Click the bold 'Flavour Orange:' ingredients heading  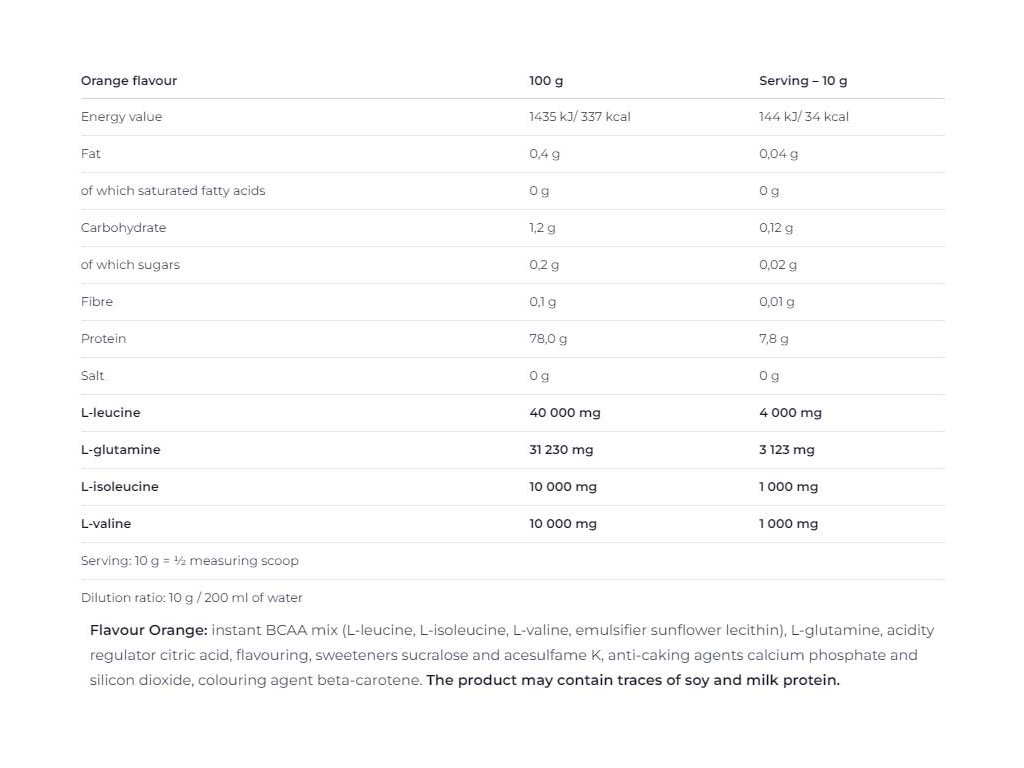pyautogui.click(x=148, y=630)
